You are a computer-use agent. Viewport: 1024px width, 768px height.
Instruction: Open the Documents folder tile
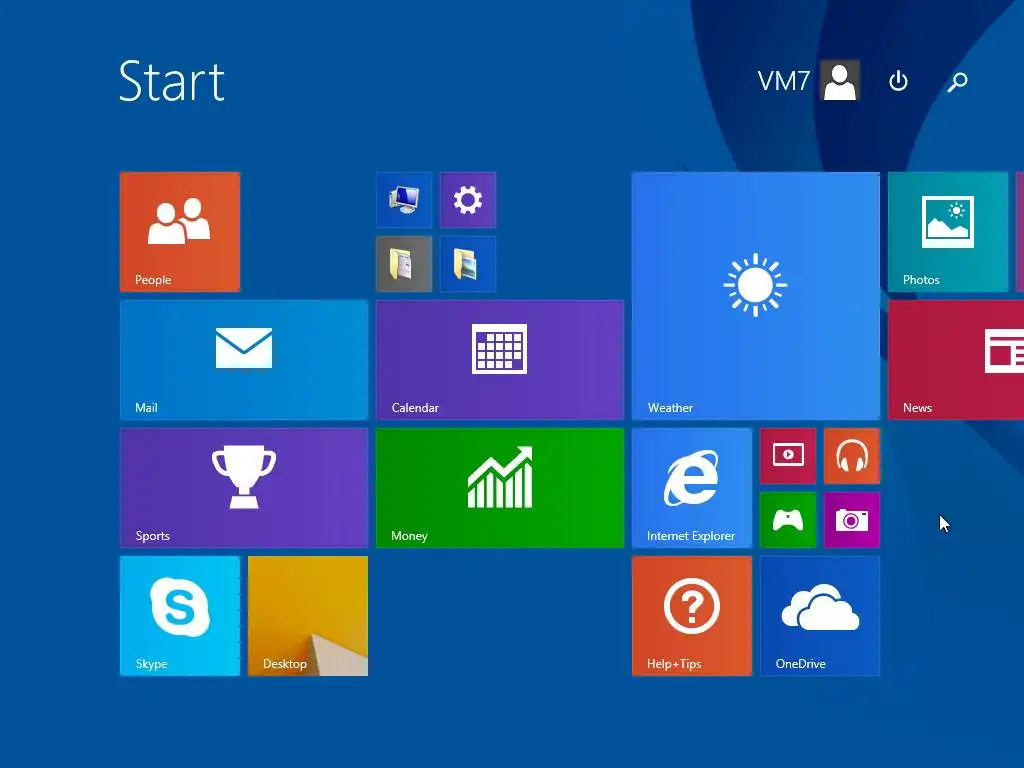click(404, 264)
